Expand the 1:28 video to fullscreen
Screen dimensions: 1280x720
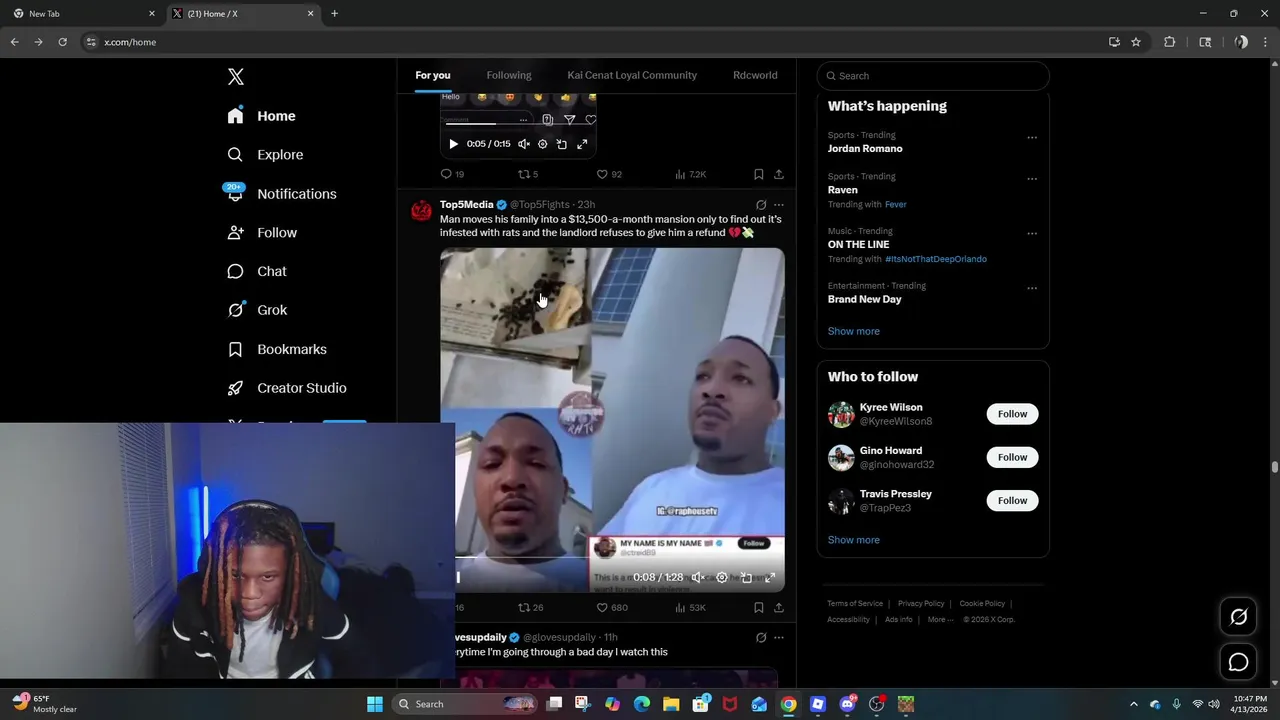[770, 577]
